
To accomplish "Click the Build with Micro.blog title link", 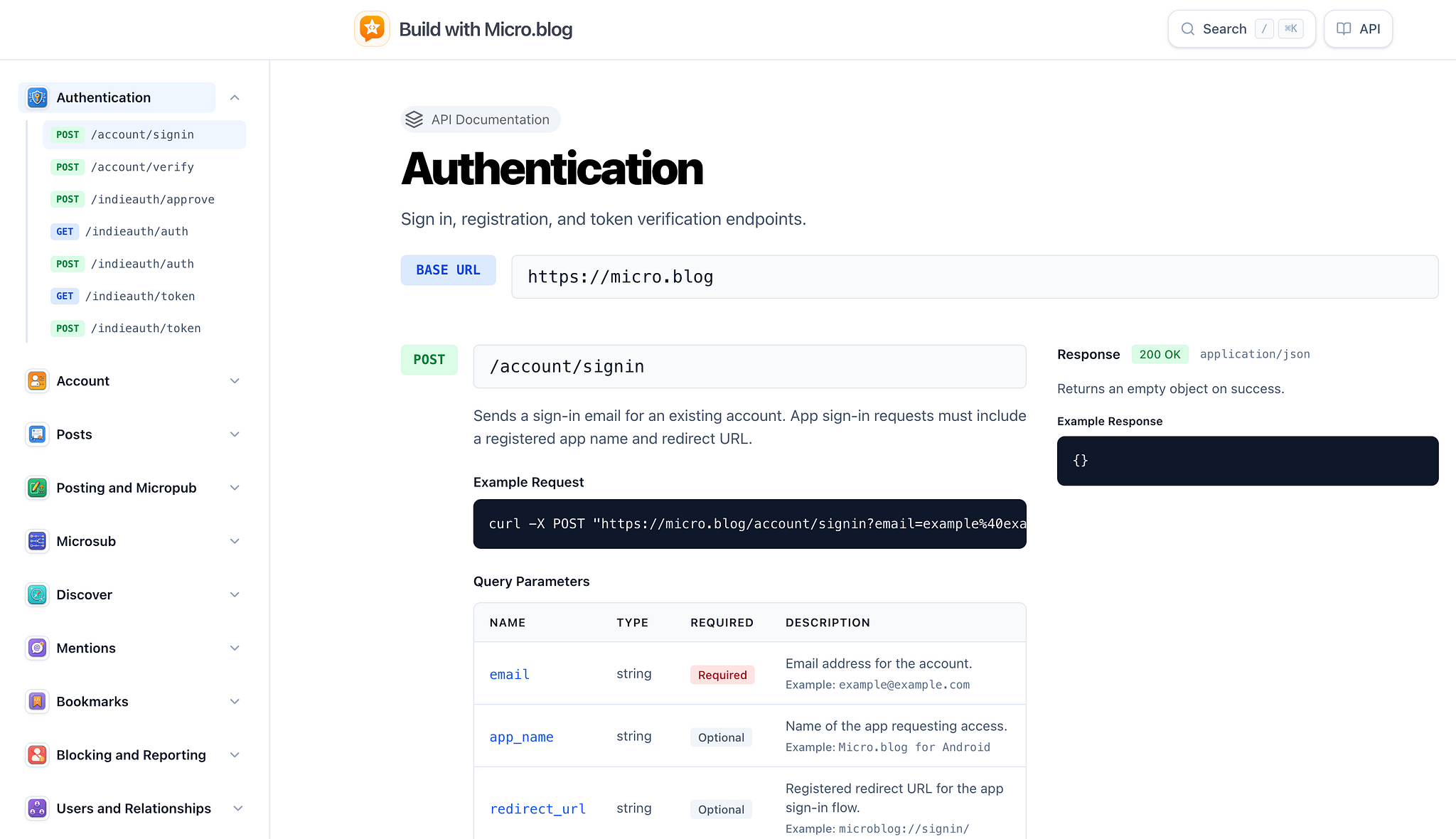I will click(x=486, y=29).
